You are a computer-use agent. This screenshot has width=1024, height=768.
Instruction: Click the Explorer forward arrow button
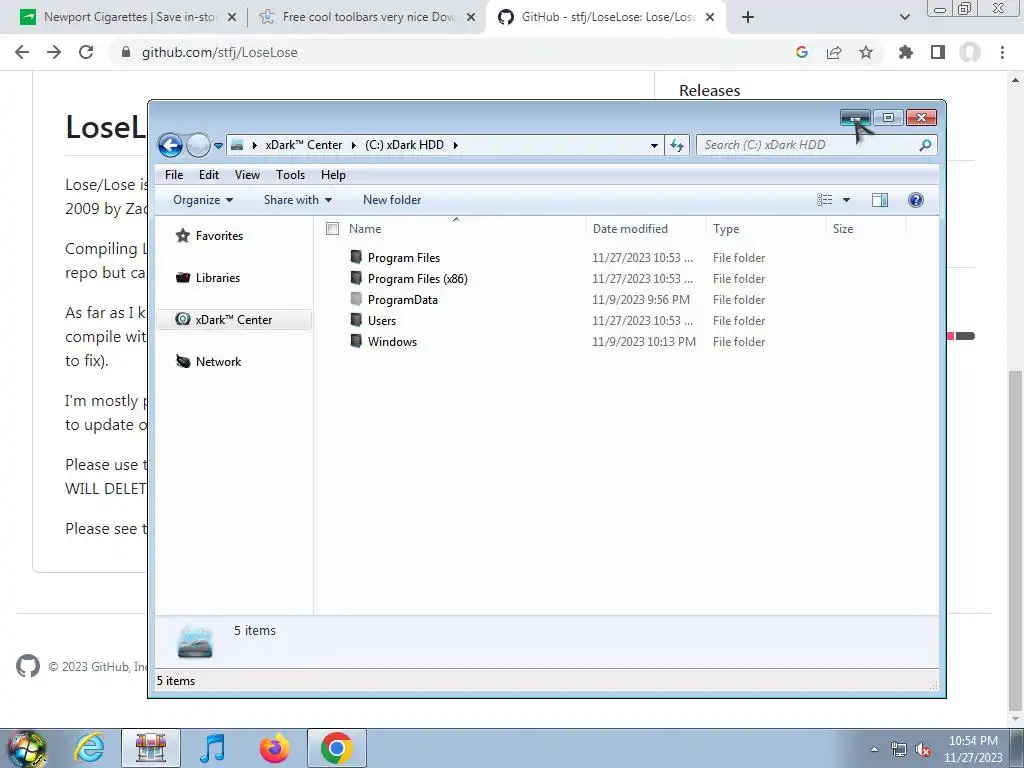198,145
